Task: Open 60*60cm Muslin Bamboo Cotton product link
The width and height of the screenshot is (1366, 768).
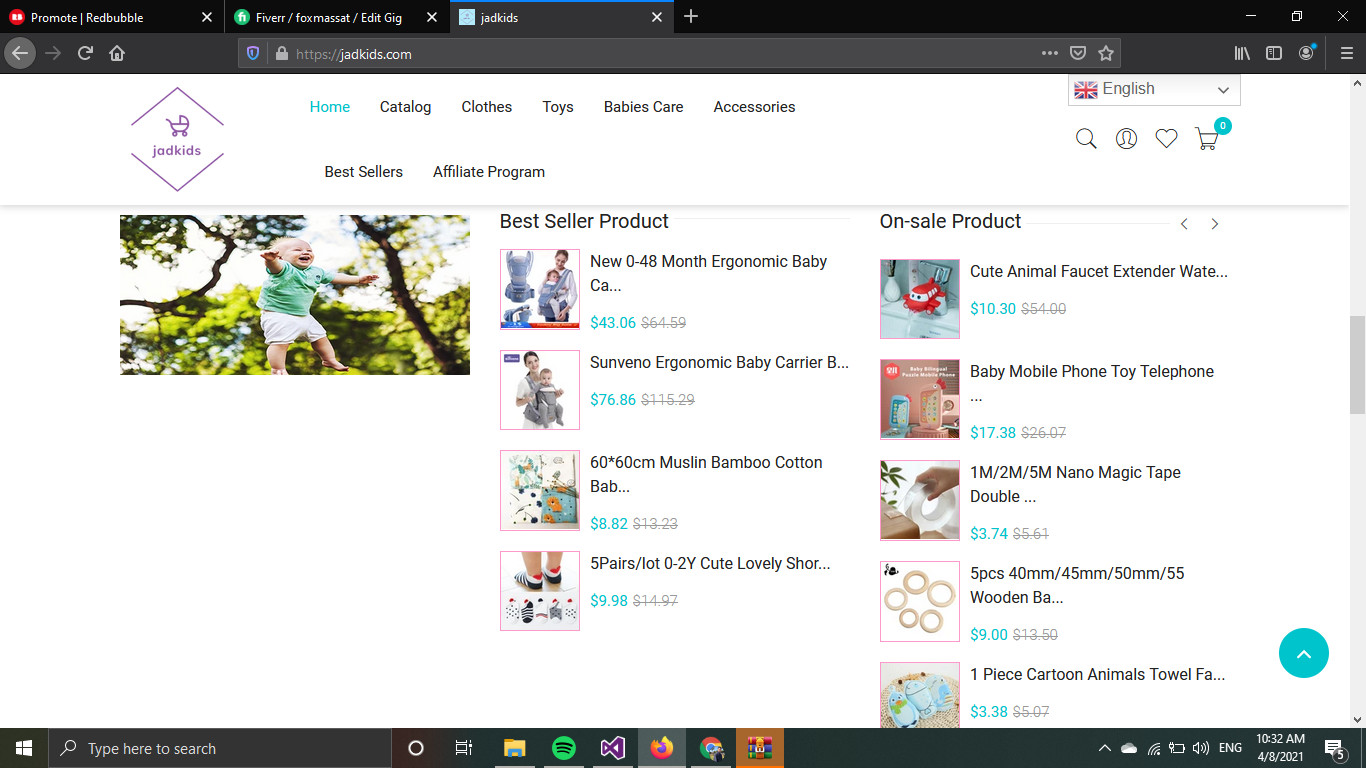Action: (706, 474)
